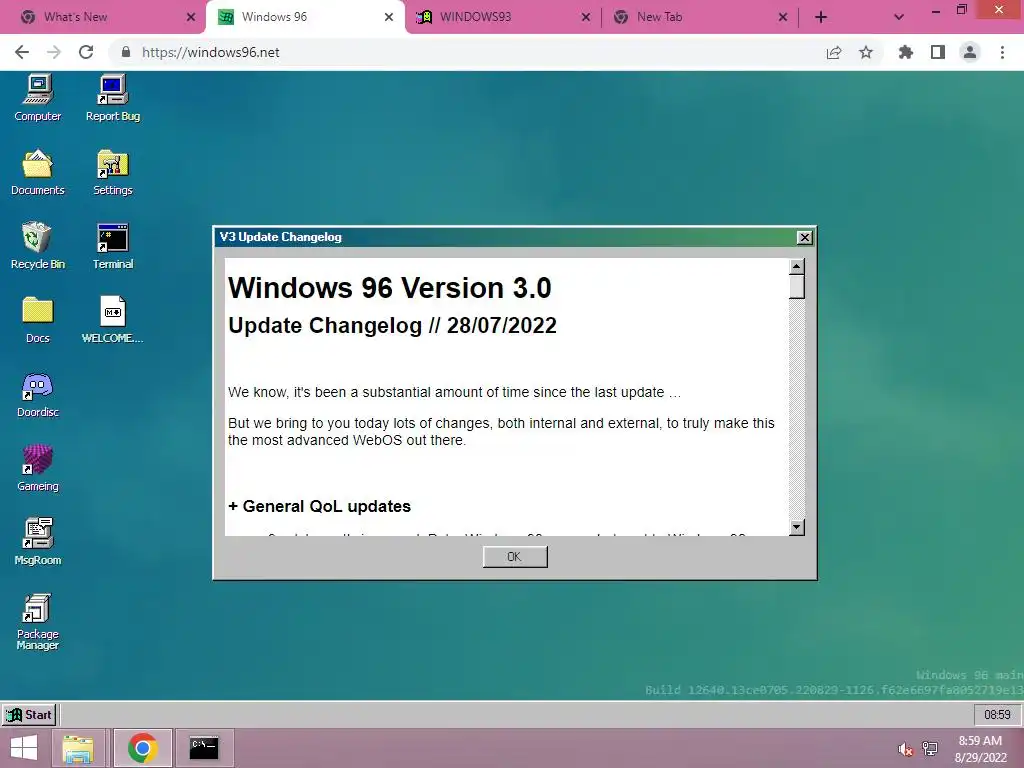Click the changelog scrollbar down arrow

pyautogui.click(x=796, y=527)
